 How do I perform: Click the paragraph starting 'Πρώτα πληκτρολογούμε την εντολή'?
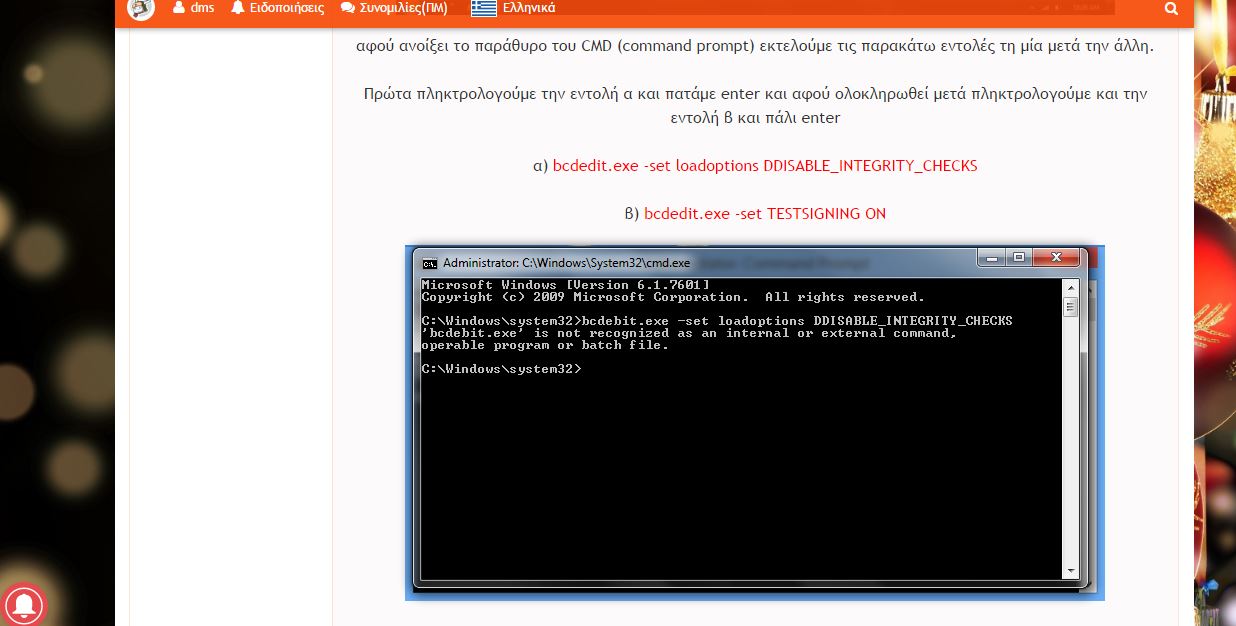click(x=755, y=106)
